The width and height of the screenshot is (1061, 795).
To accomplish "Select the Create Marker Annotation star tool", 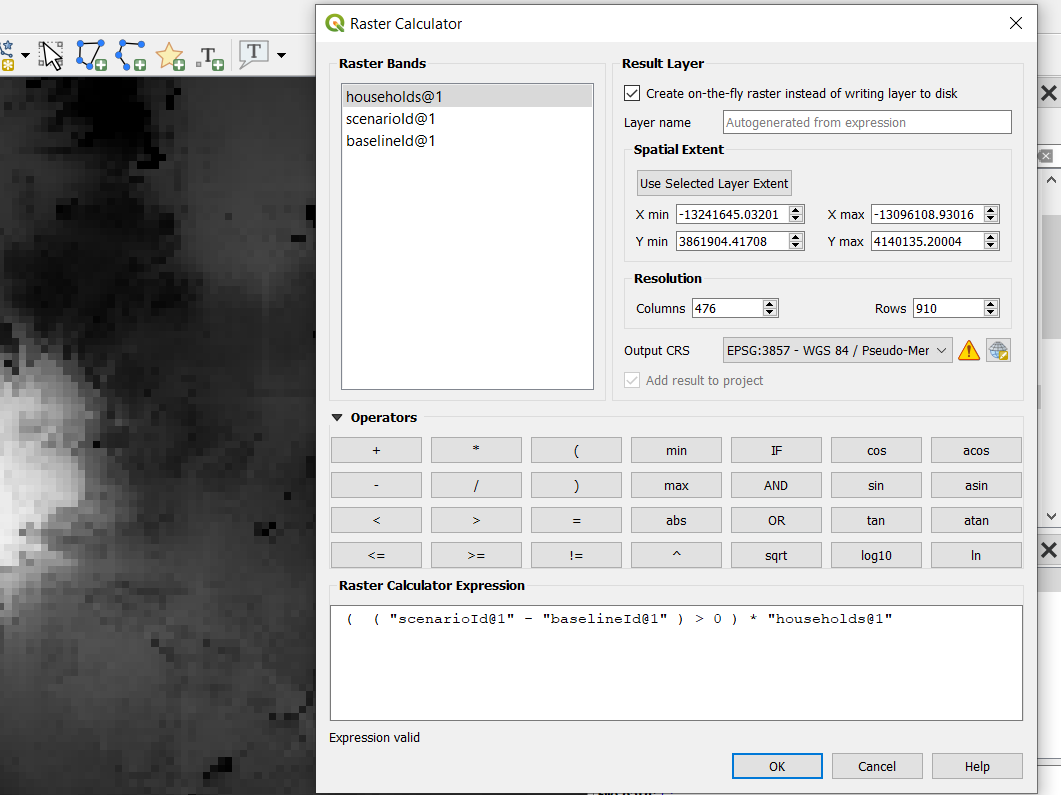I will point(170,56).
